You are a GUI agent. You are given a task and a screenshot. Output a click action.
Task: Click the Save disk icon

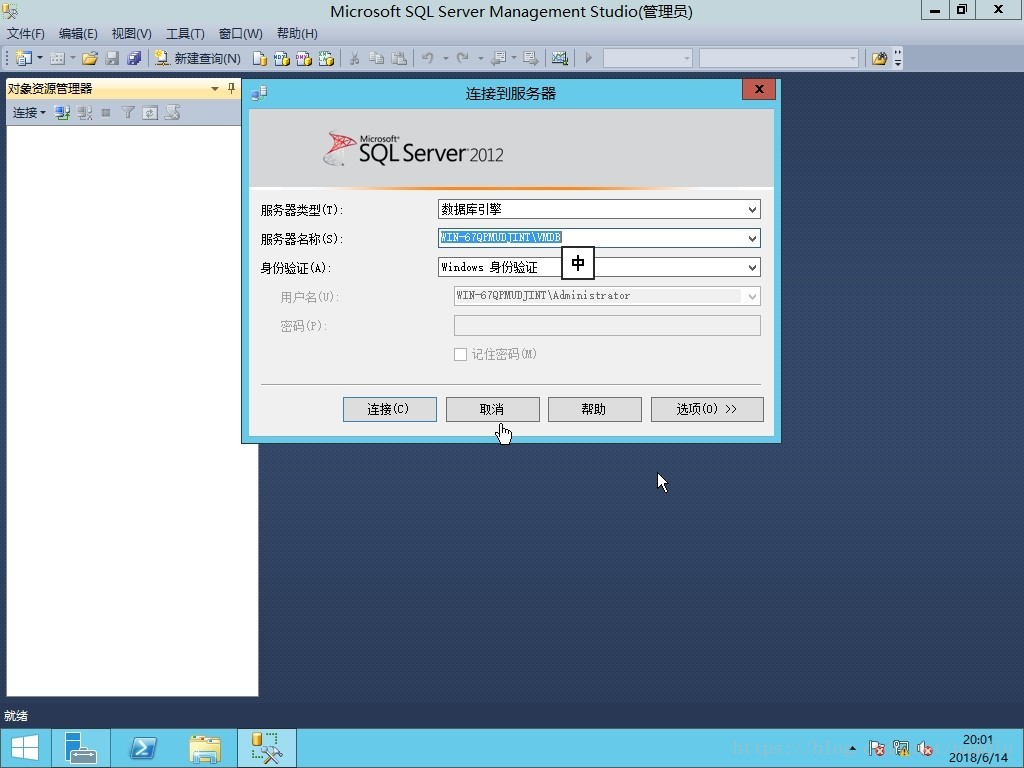click(x=112, y=58)
